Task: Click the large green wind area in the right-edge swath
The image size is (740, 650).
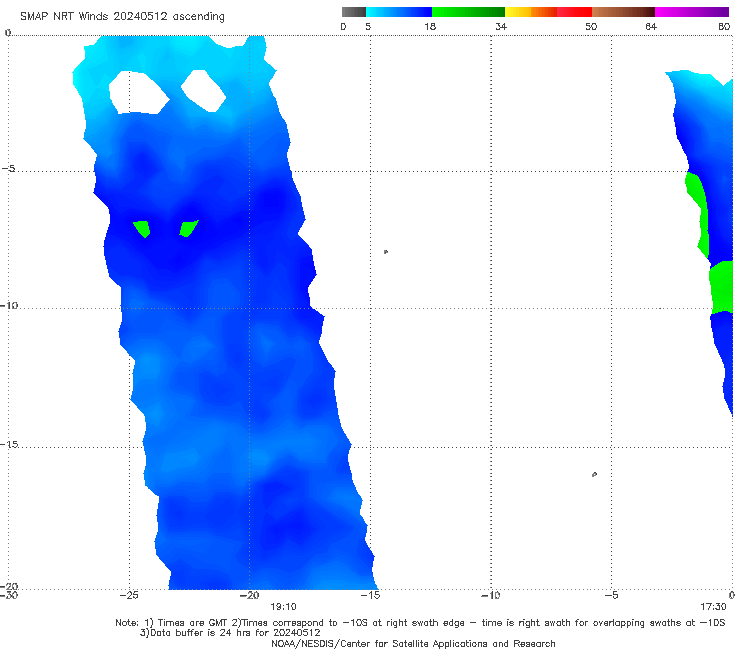Action: pyautogui.click(x=722, y=287)
